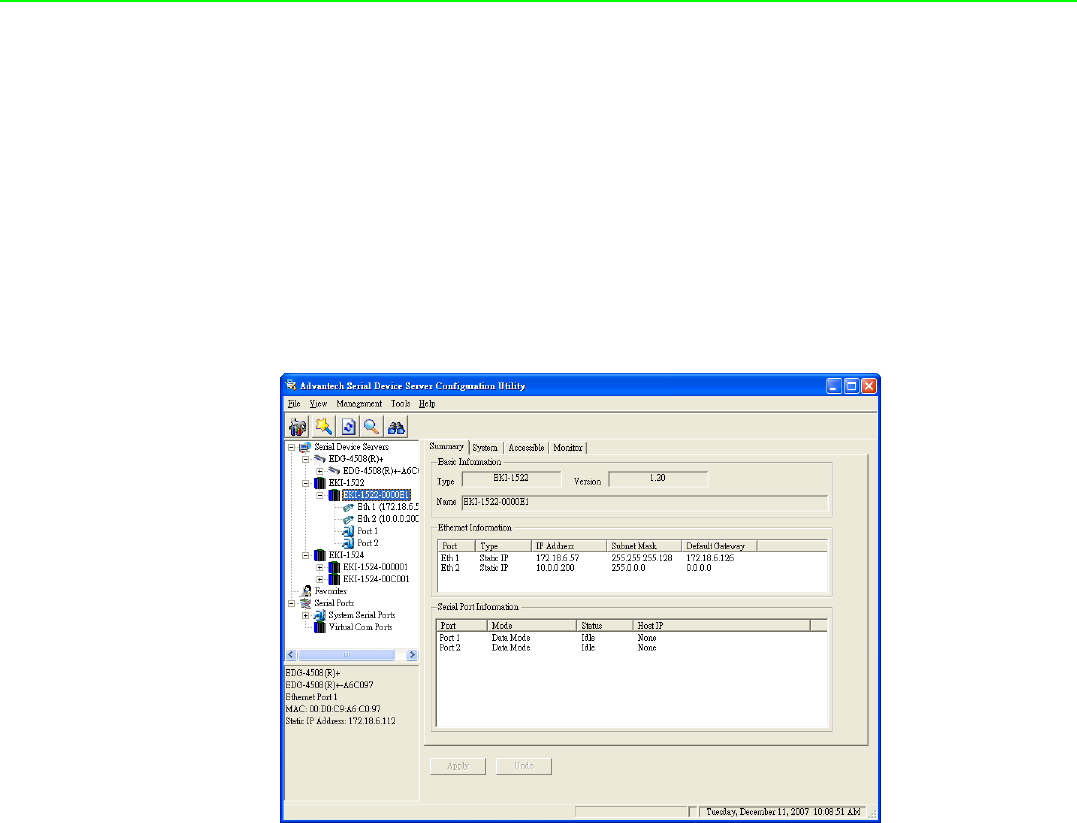Image resolution: width=1077 pixels, height=823 pixels.
Task: Click the binoculars toolbar icon
Action: click(396, 427)
